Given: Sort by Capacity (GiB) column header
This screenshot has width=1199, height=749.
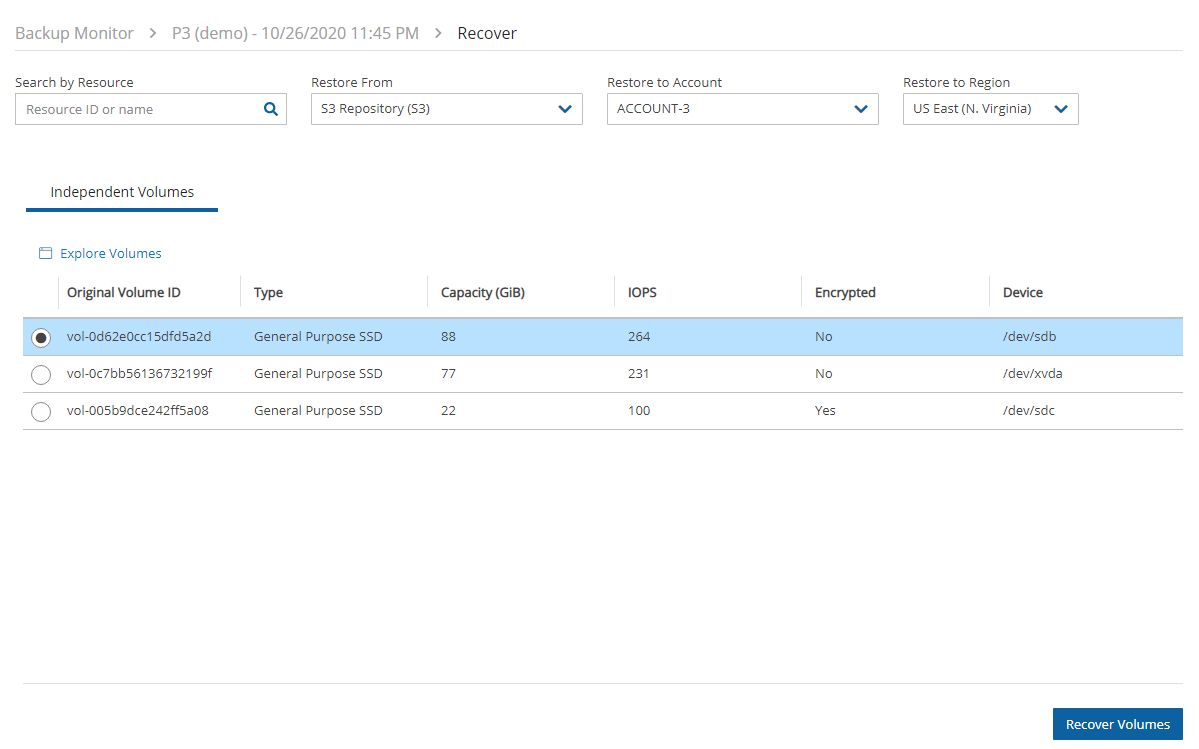Looking at the screenshot, I should click(483, 293).
